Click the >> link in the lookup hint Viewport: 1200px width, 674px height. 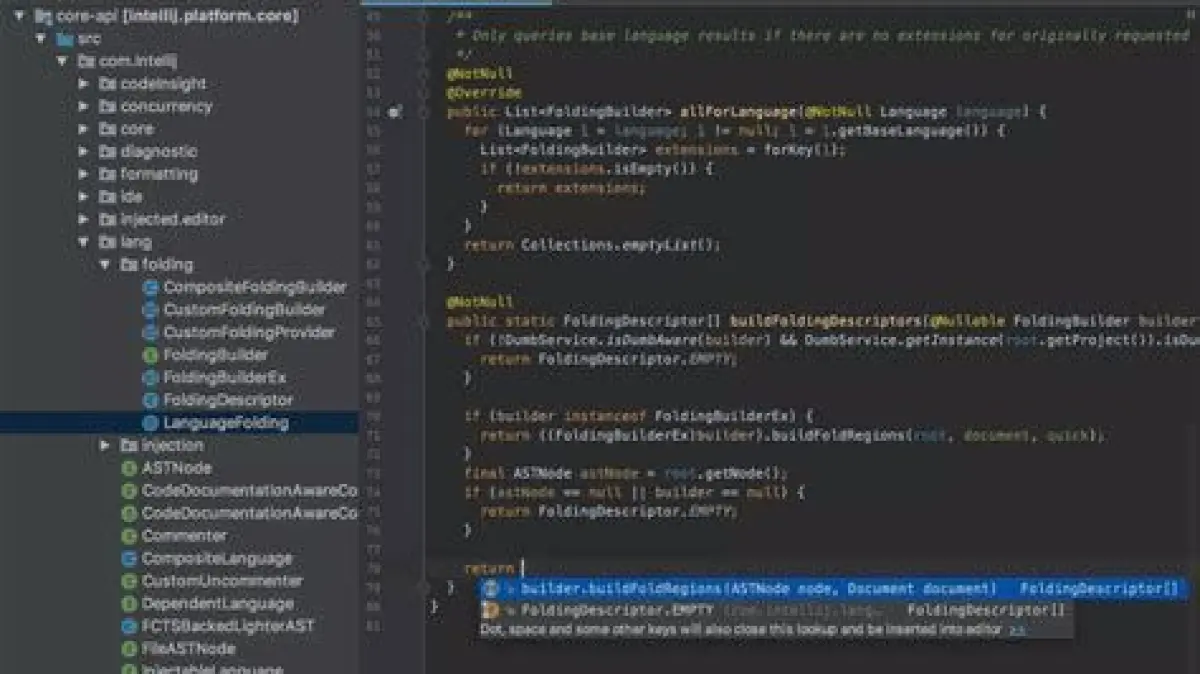pyautogui.click(x=1017, y=630)
